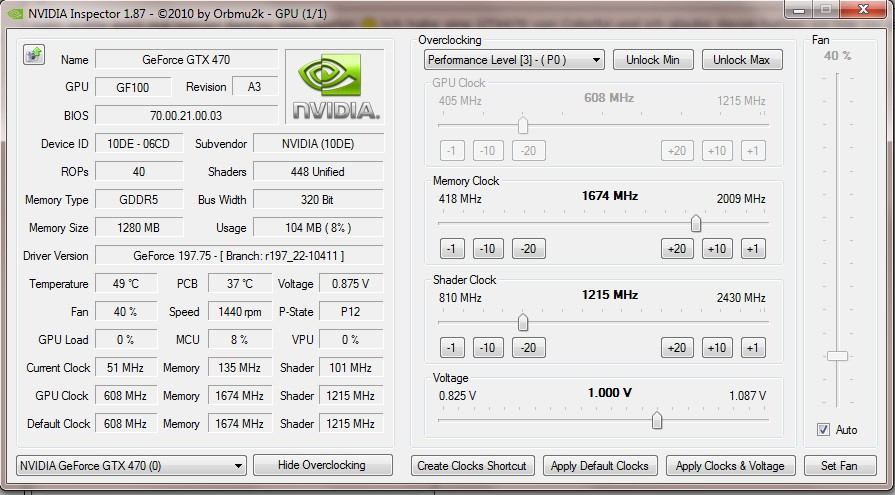Open the NVIDIA GeForce GTX 470 (0) GPU selector

[x=131, y=466]
